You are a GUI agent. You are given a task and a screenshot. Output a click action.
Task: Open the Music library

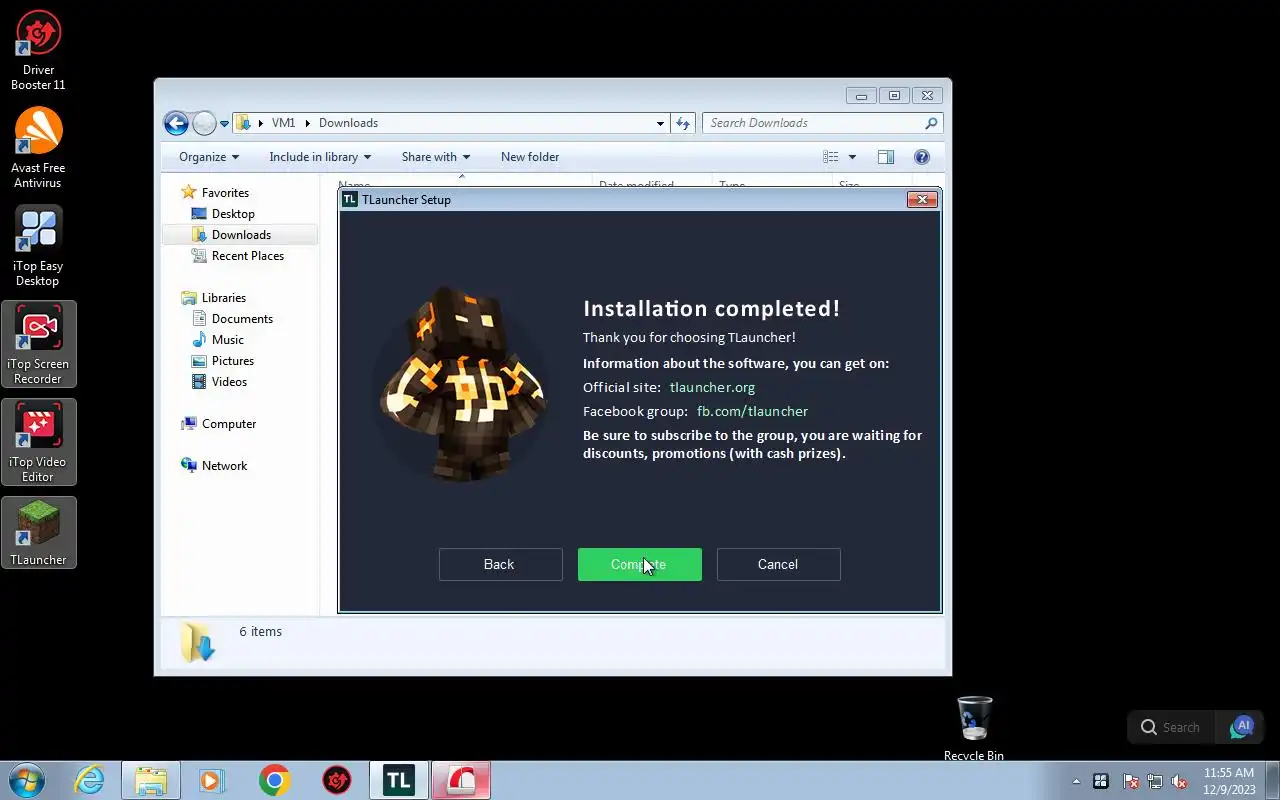tap(228, 340)
